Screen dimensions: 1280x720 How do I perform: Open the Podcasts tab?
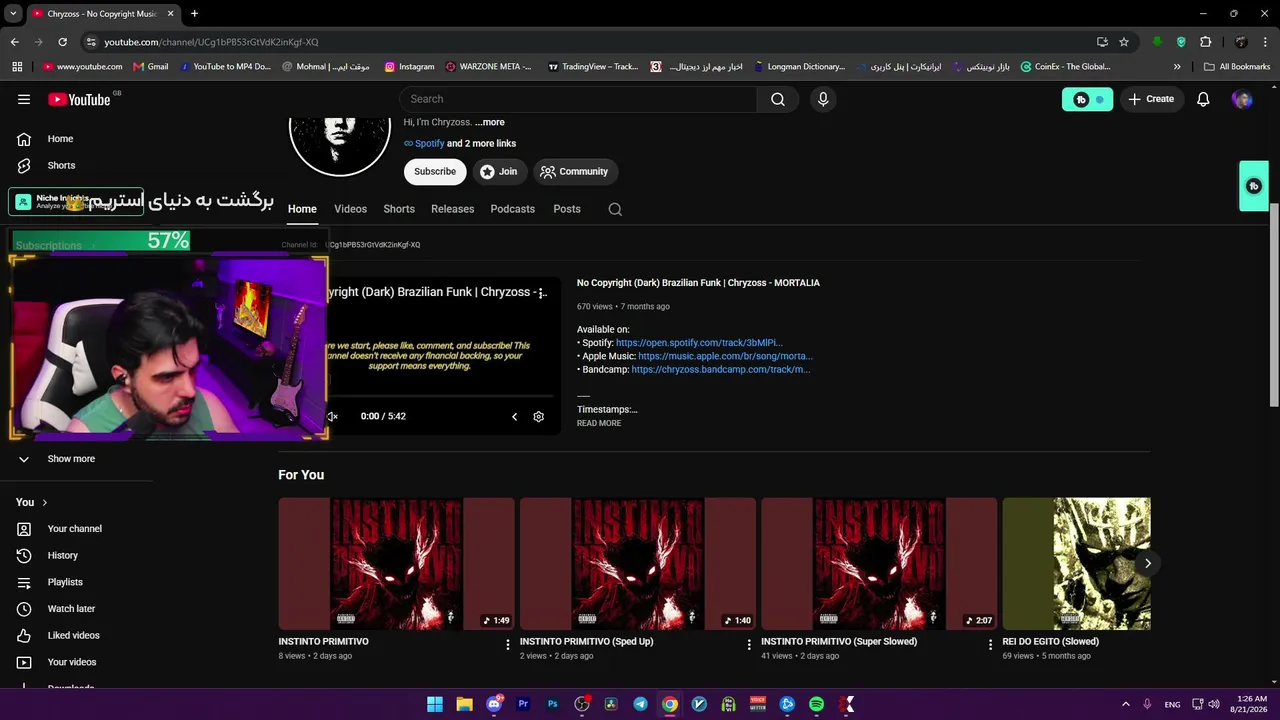coord(513,209)
